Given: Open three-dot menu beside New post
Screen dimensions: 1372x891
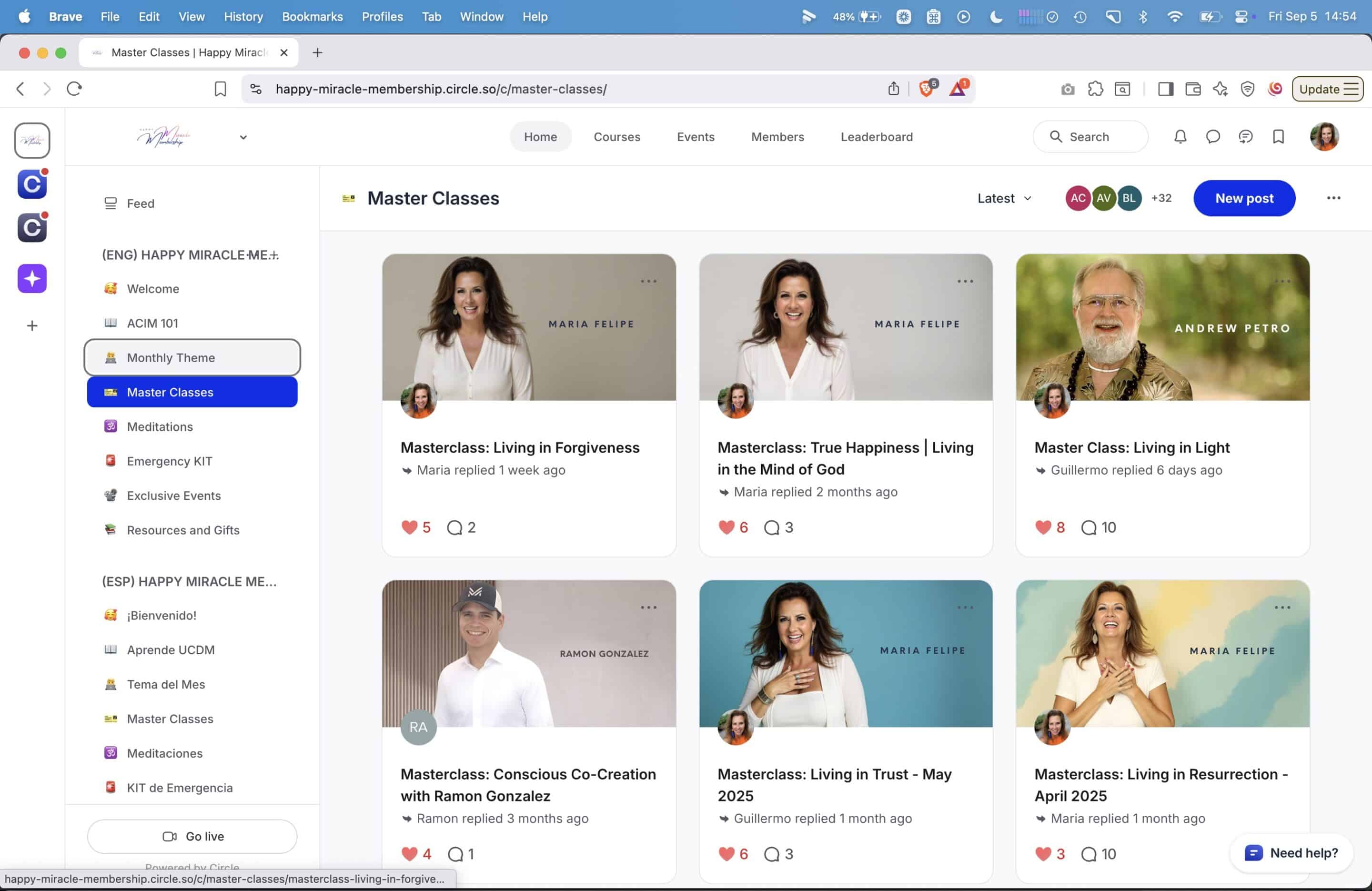Looking at the screenshot, I should [1333, 198].
